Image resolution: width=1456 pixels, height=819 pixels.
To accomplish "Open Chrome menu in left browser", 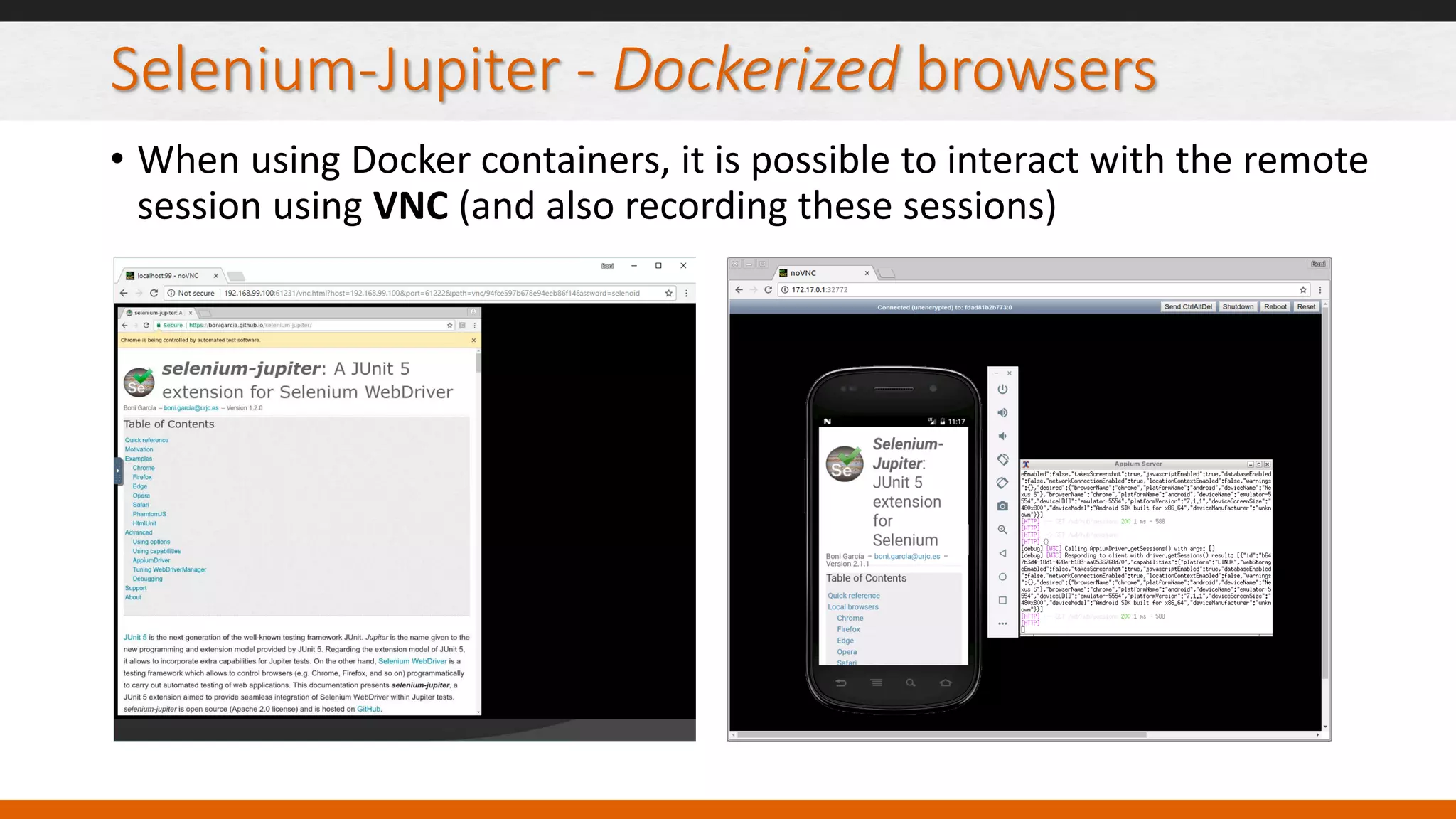I will 686,293.
